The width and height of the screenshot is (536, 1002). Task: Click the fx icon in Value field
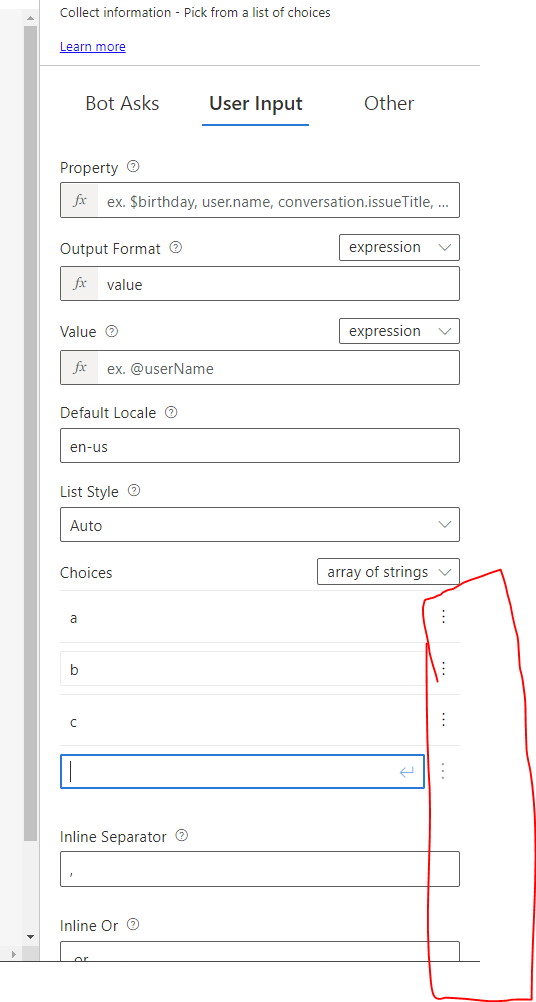pyautogui.click(x=80, y=367)
